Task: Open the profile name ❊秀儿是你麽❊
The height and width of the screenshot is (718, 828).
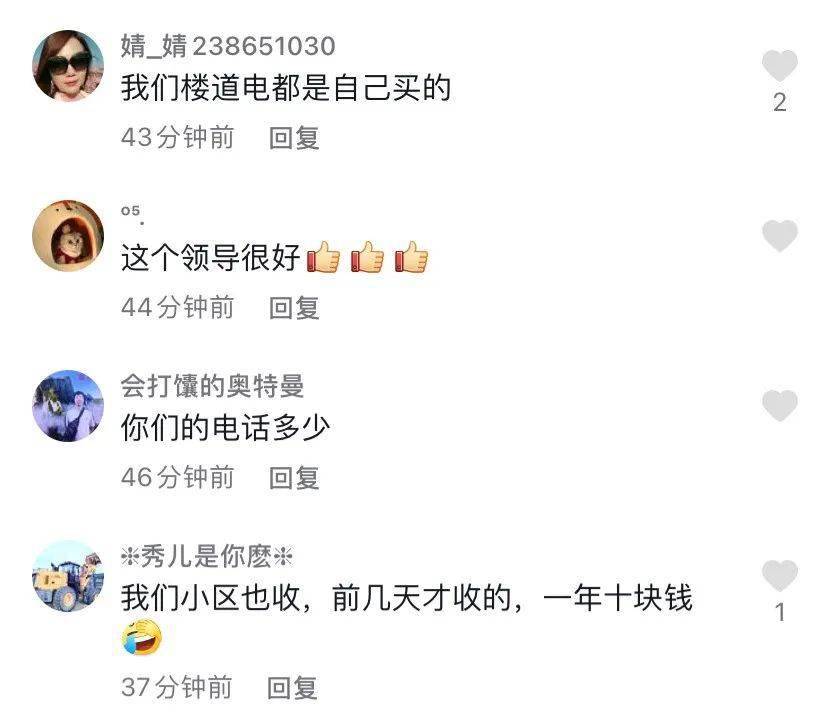Action: pyautogui.click(x=206, y=556)
